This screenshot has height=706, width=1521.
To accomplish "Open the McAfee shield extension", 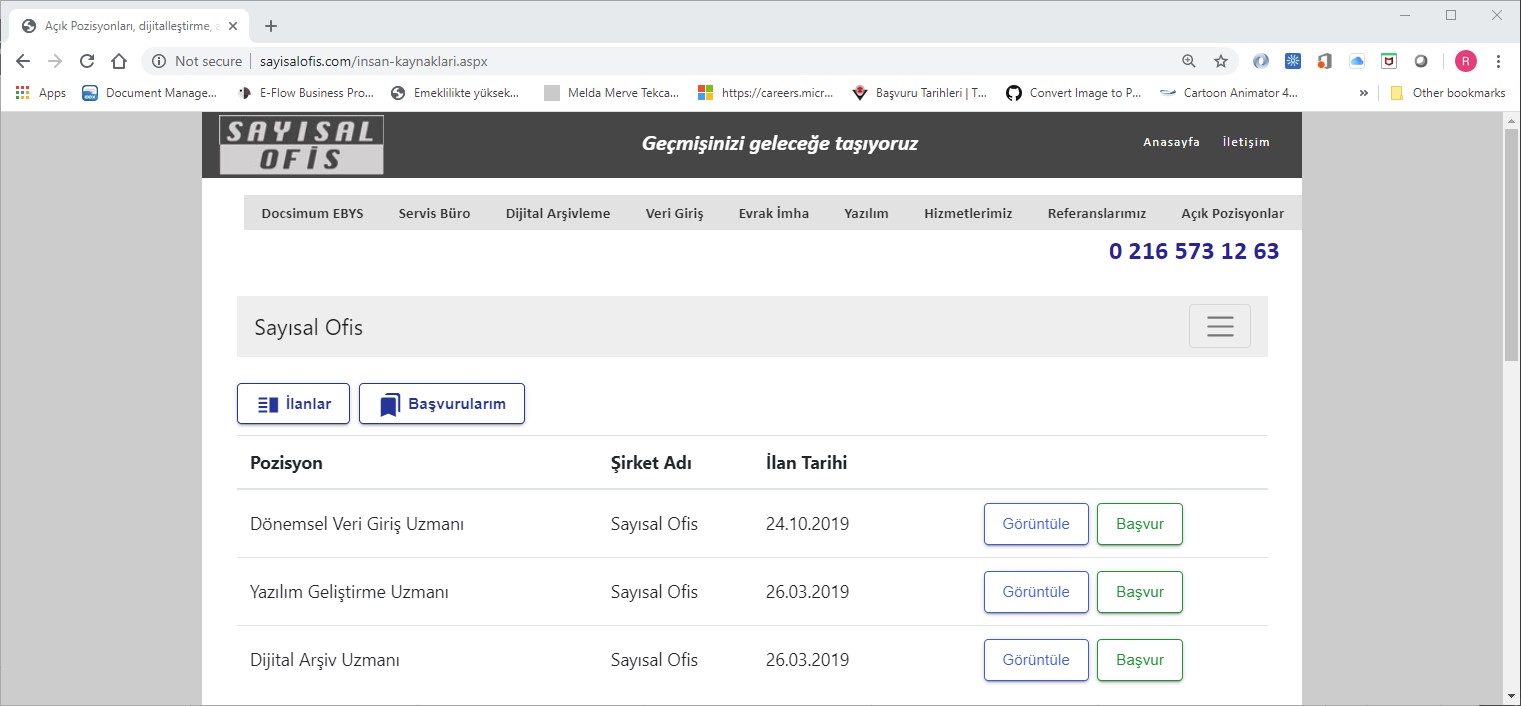I will (x=1389, y=61).
